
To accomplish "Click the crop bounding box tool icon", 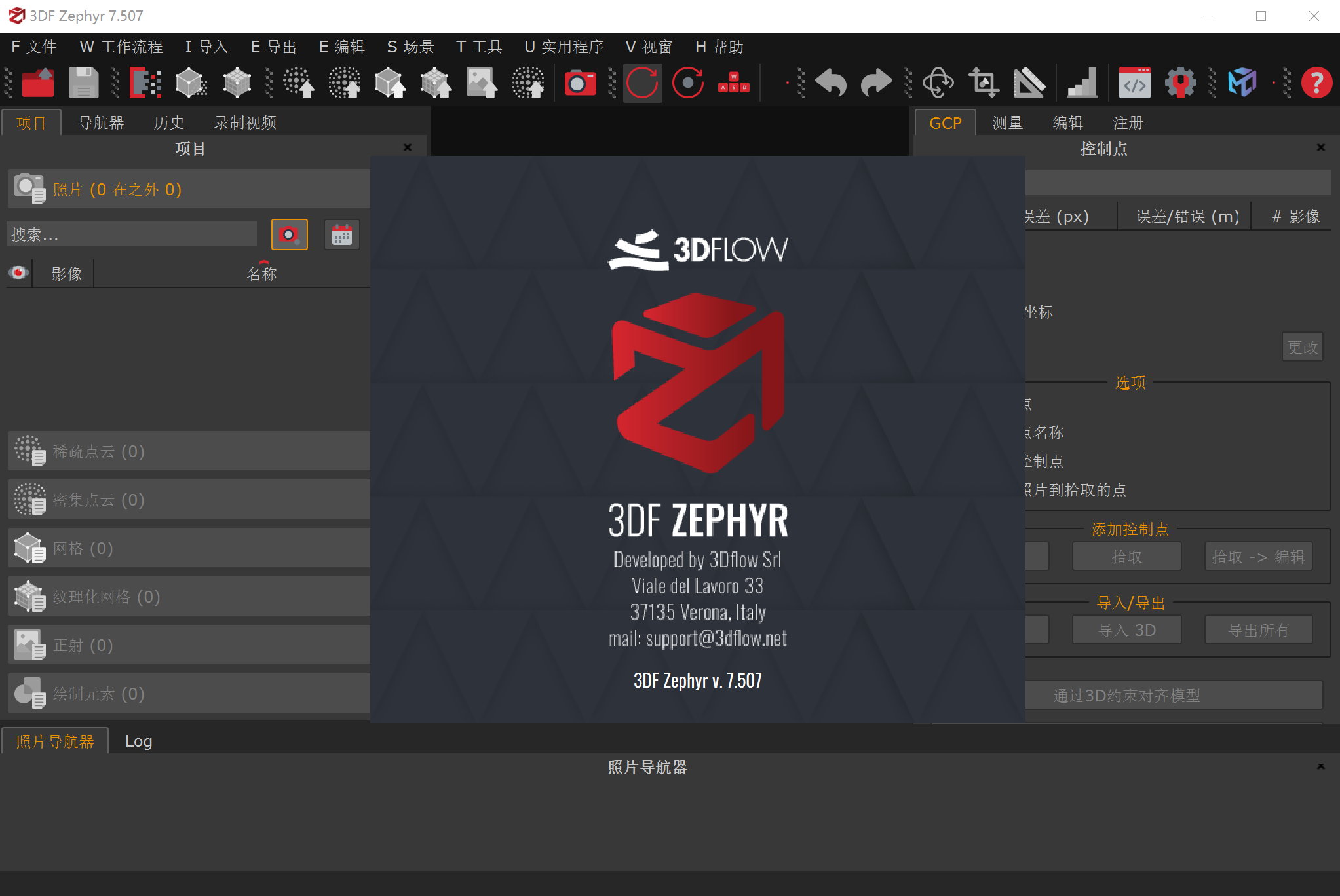I will [x=984, y=83].
